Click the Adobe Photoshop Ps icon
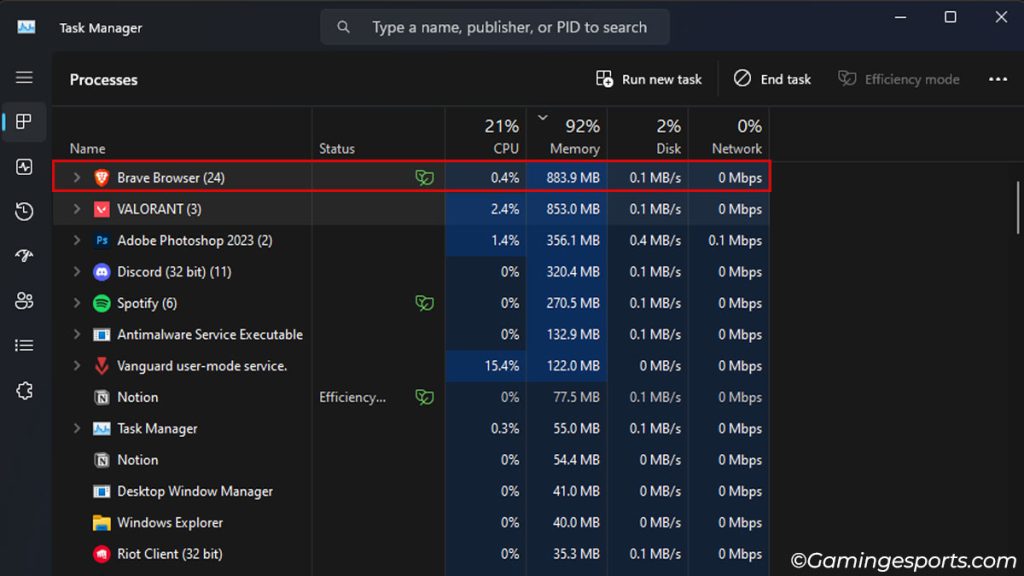 101,240
